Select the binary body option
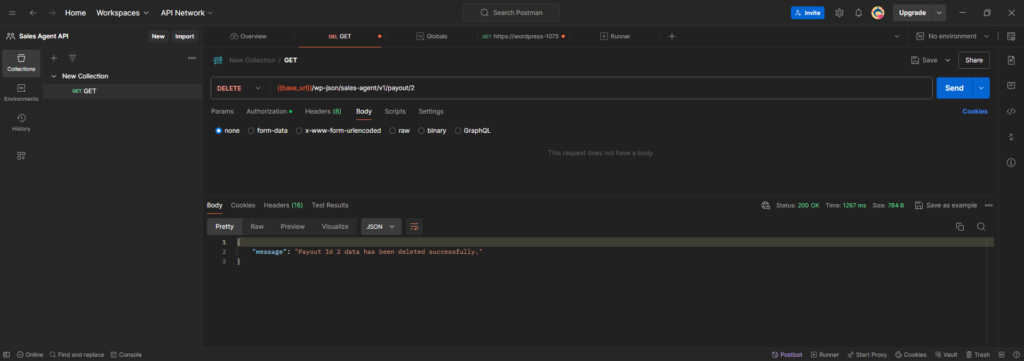This screenshot has width=1024, height=361. (x=432, y=131)
